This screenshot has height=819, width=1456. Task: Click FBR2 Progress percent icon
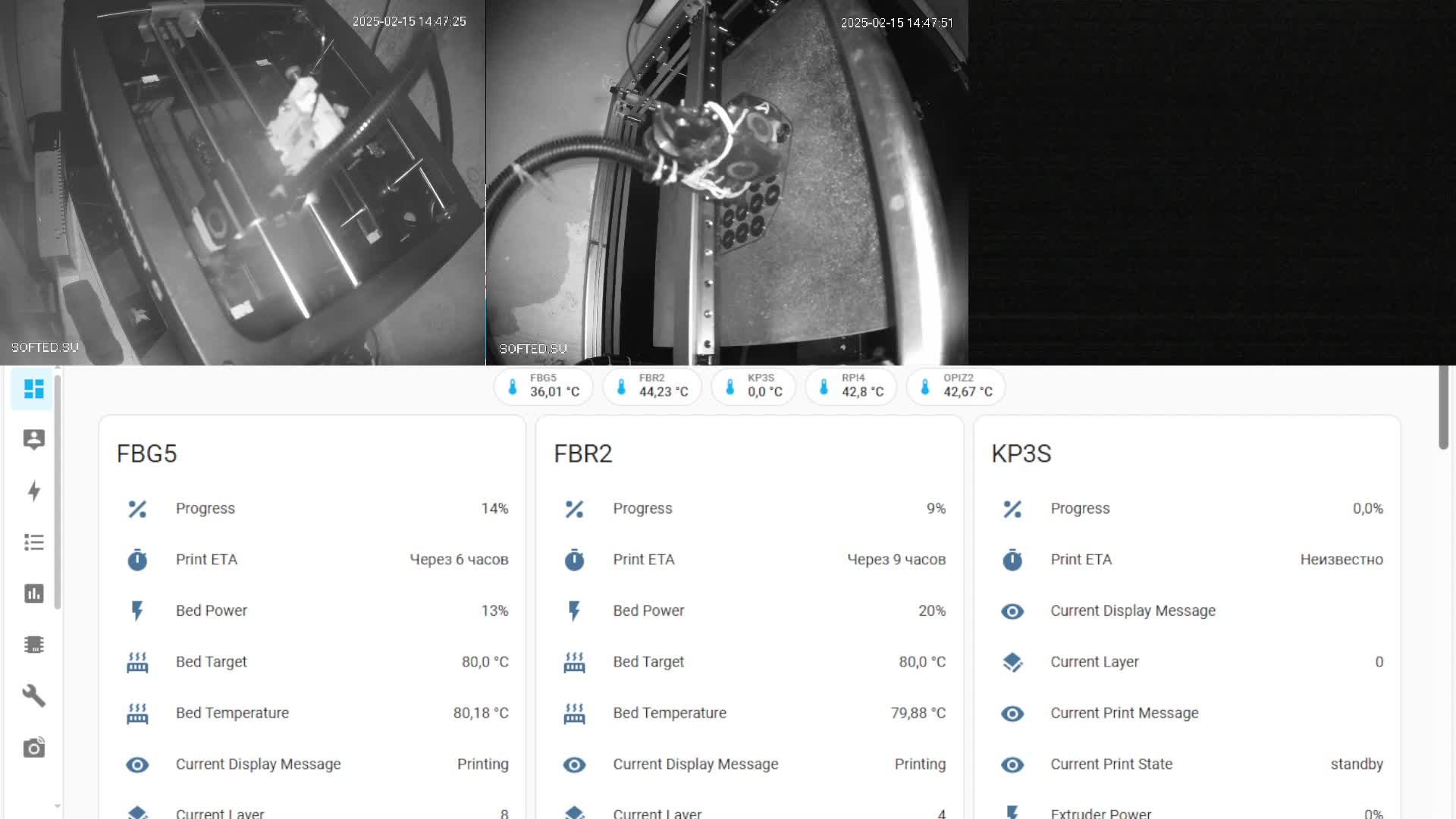(x=574, y=509)
